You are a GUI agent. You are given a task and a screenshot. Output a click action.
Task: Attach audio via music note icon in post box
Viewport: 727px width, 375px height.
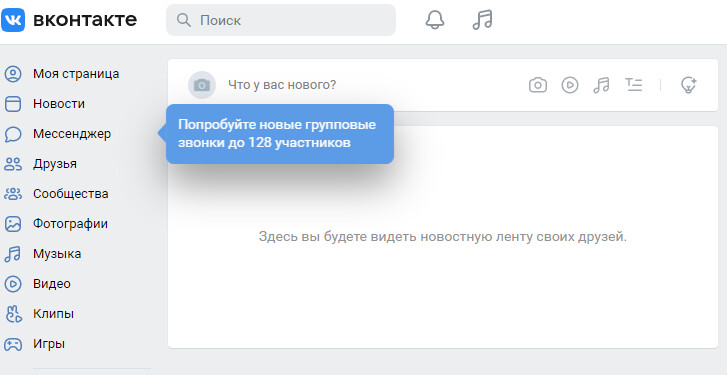pos(601,85)
